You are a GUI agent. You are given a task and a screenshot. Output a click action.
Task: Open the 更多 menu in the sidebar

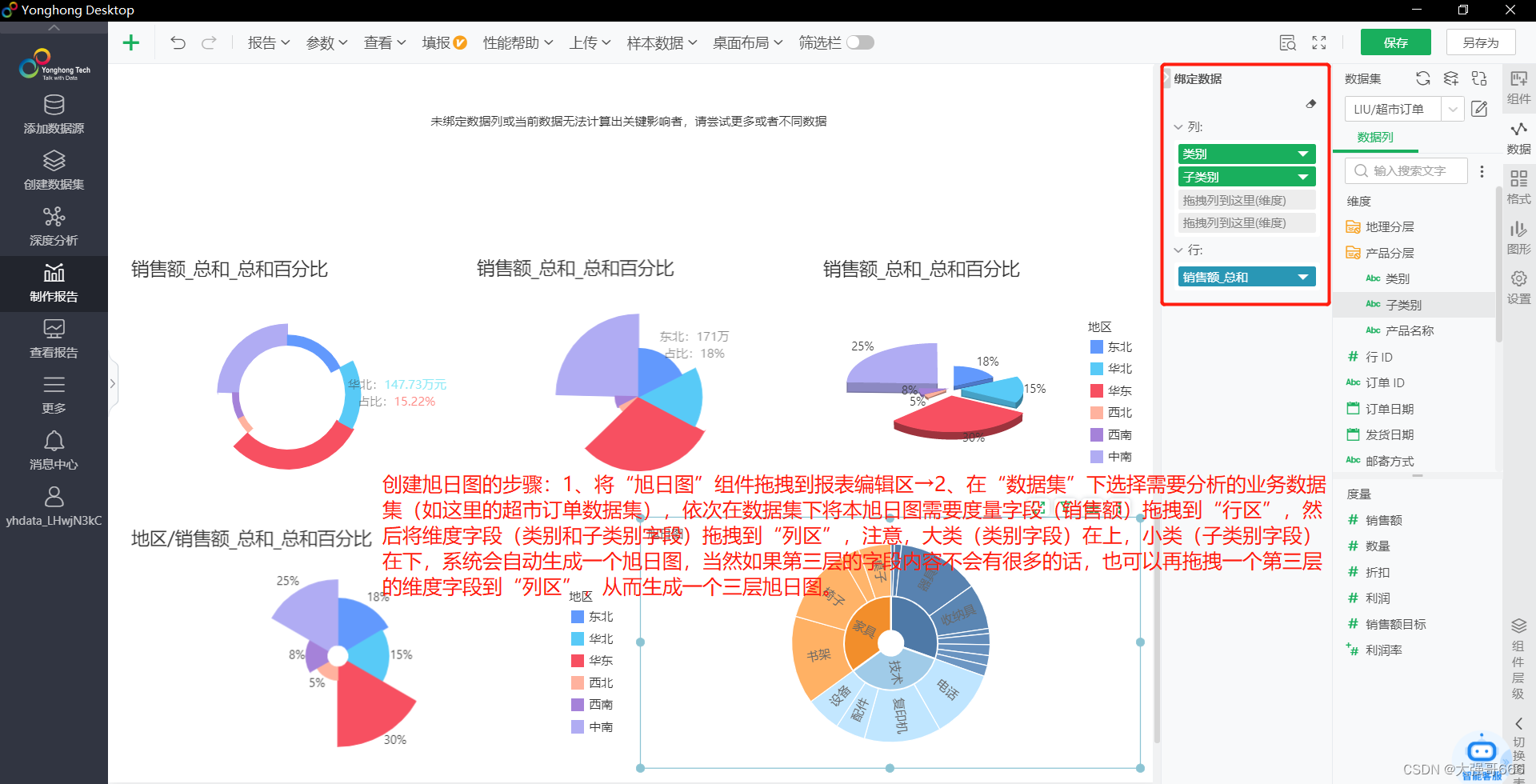tap(54, 395)
